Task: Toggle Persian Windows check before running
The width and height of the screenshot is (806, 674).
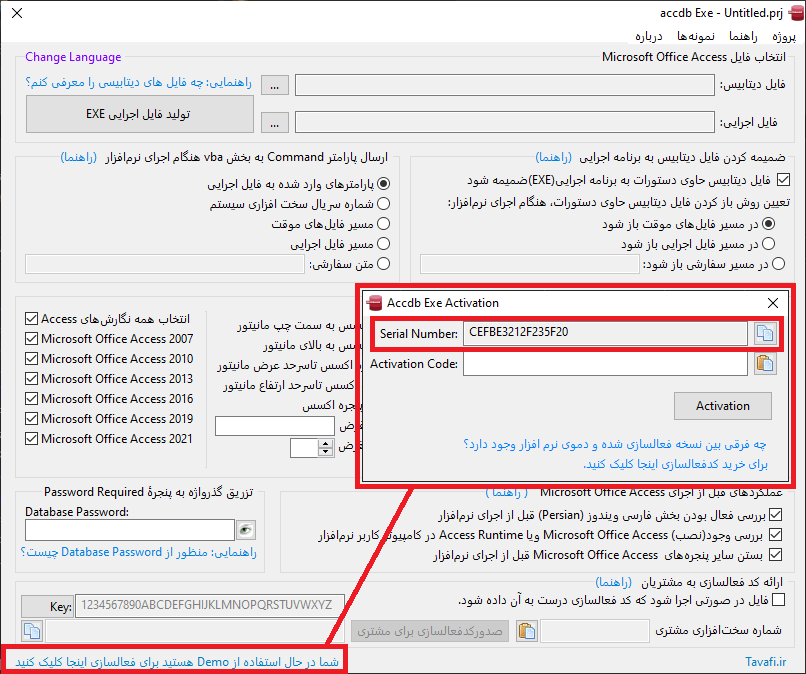Action: [x=776, y=515]
